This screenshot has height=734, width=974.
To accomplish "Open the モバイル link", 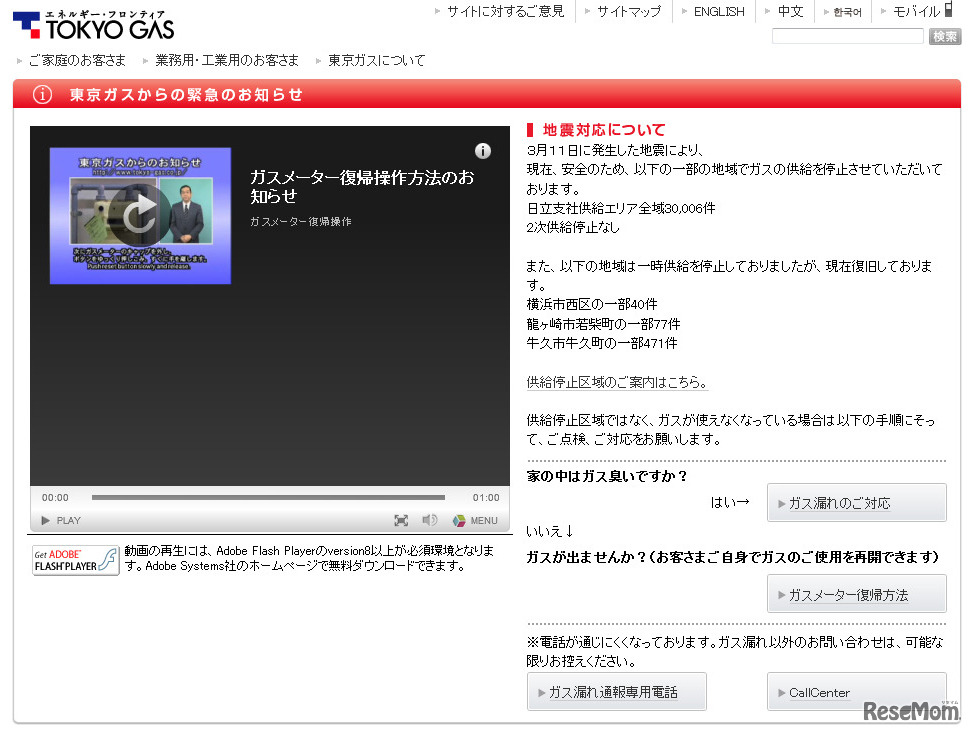I will point(916,11).
